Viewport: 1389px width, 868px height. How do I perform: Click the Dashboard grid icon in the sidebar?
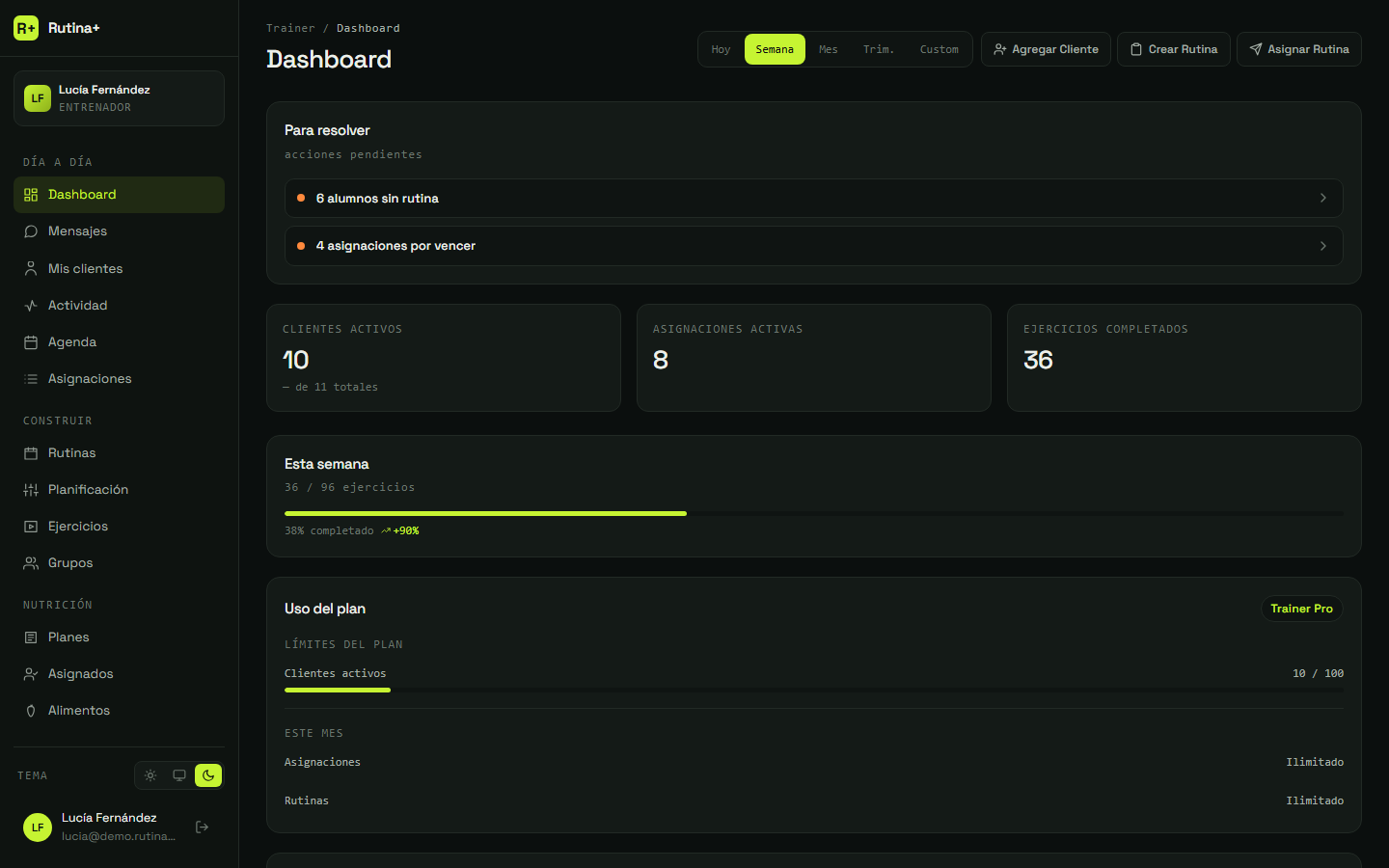[x=31, y=195]
